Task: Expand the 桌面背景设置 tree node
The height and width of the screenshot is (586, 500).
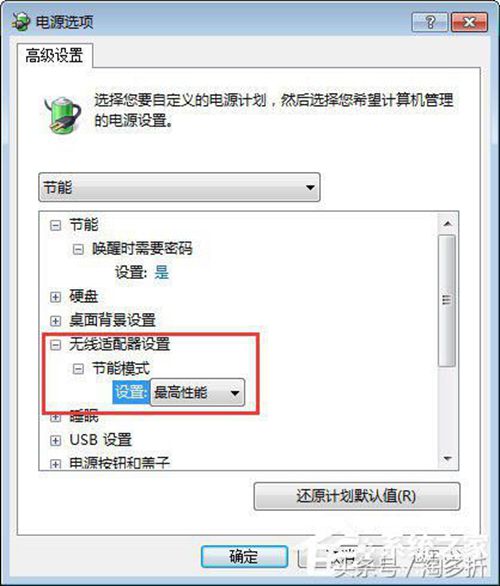Action: point(55,321)
